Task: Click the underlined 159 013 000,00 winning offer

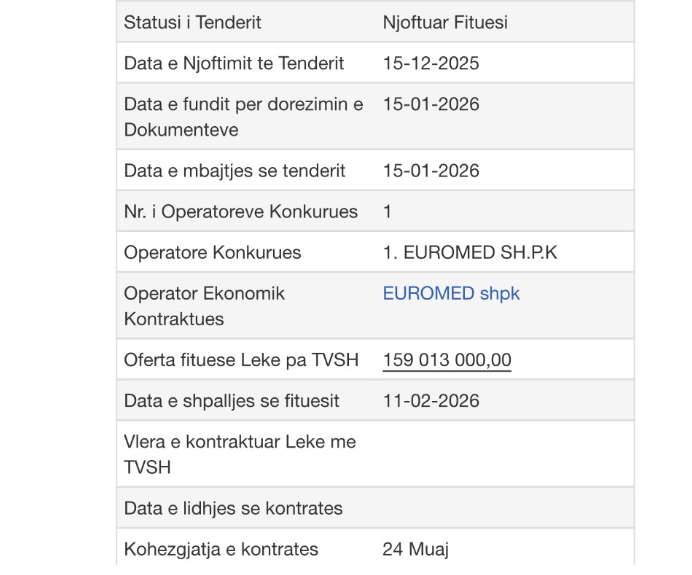Action: coord(446,360)
